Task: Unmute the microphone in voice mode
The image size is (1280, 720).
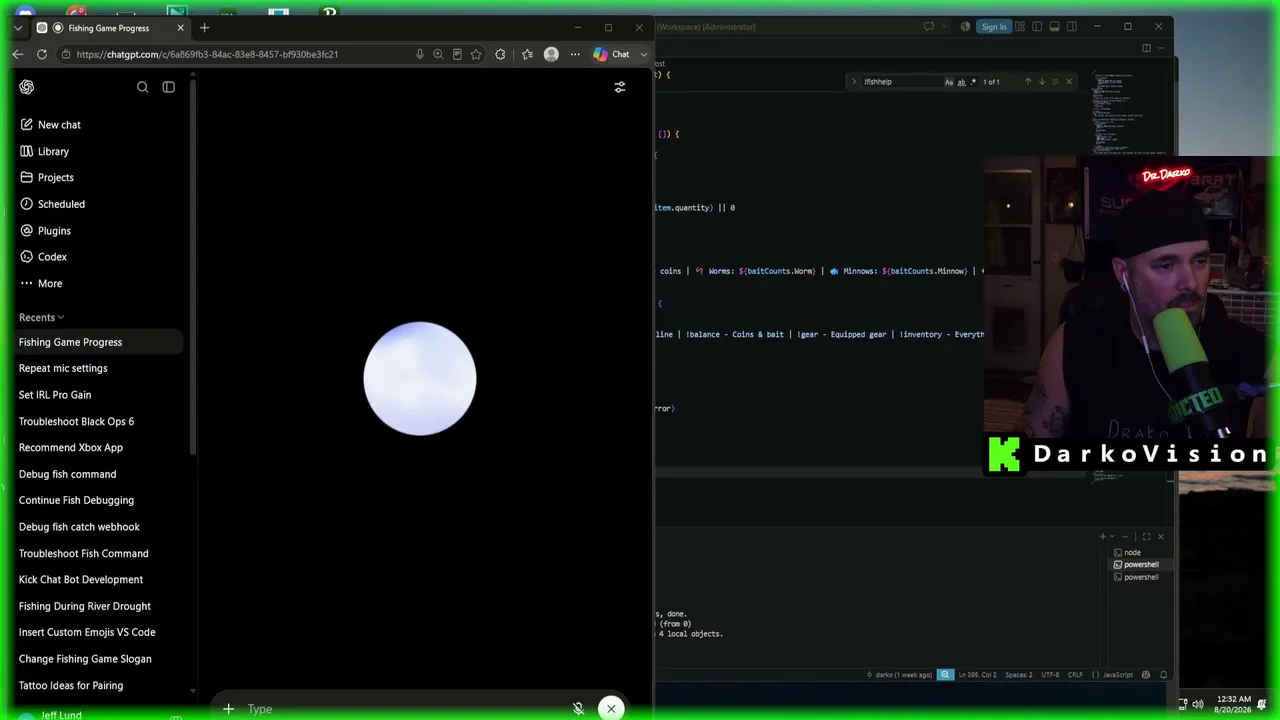Action: click(x=578, y=709)
